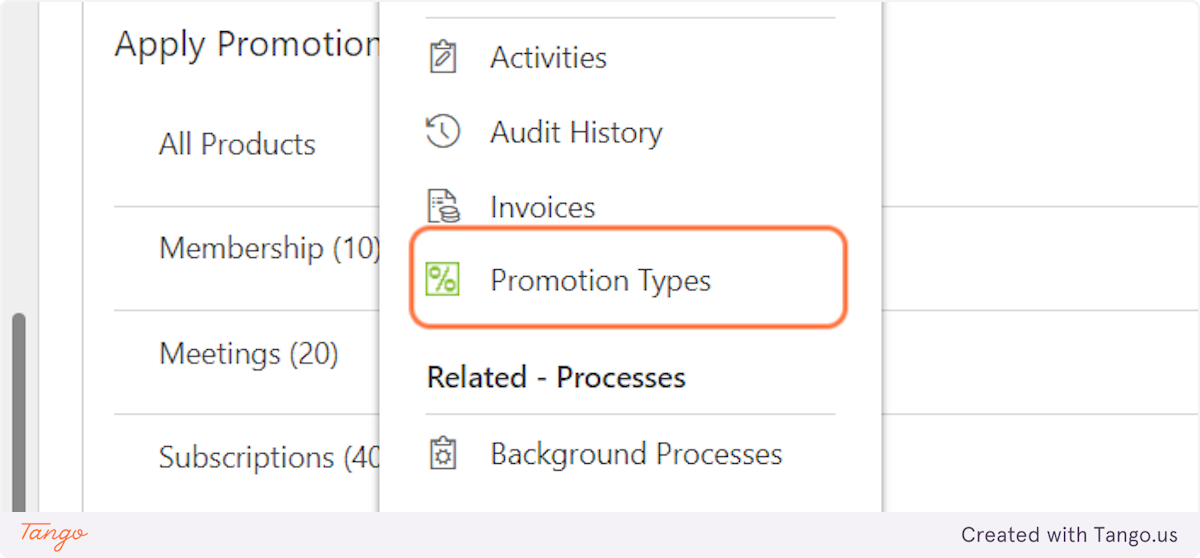Open the Membership (10) row
Image resolution: width=1200 pixels, height=558 pixels.
click(268, 248)
